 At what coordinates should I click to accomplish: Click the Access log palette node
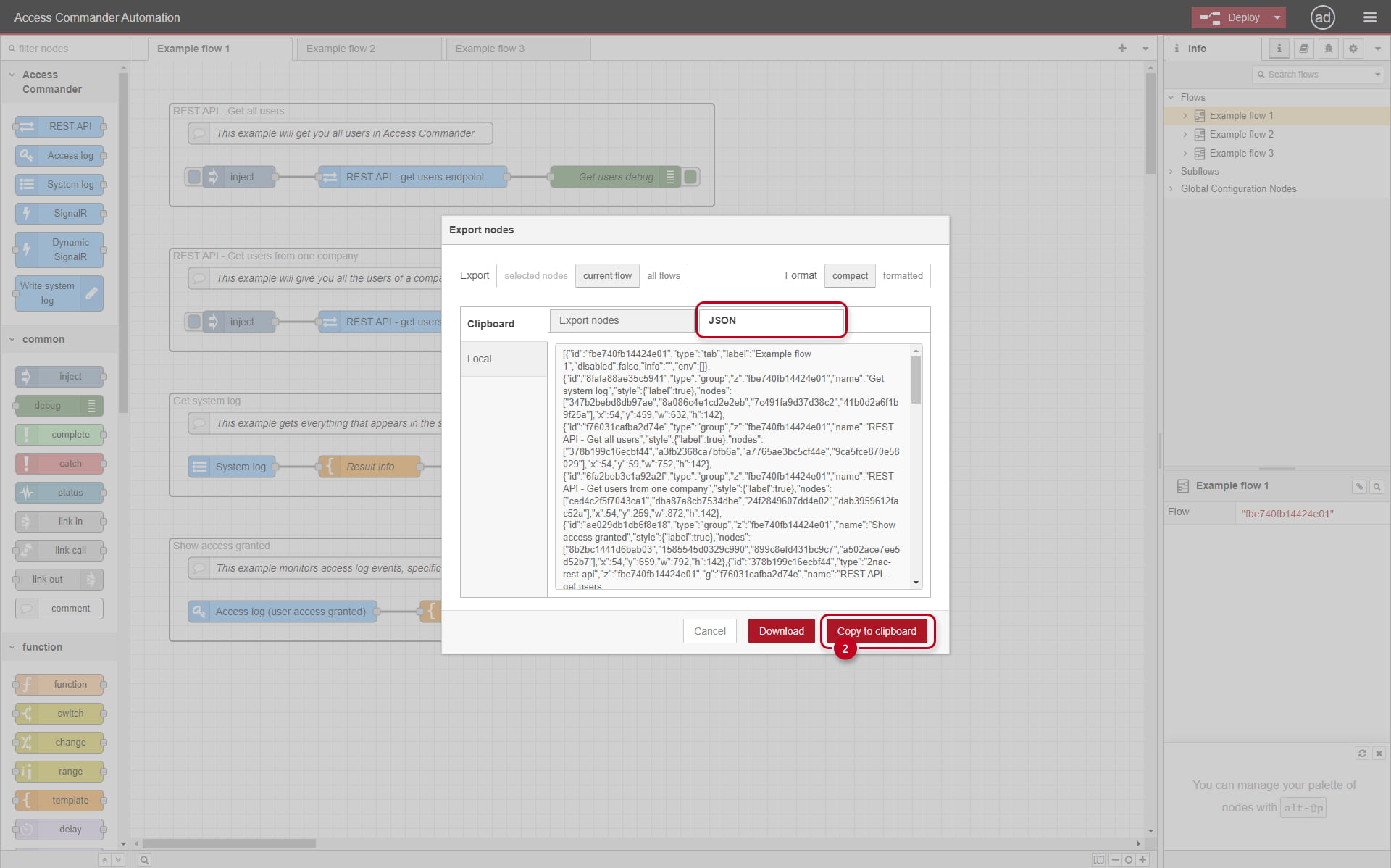pos(59,155)
